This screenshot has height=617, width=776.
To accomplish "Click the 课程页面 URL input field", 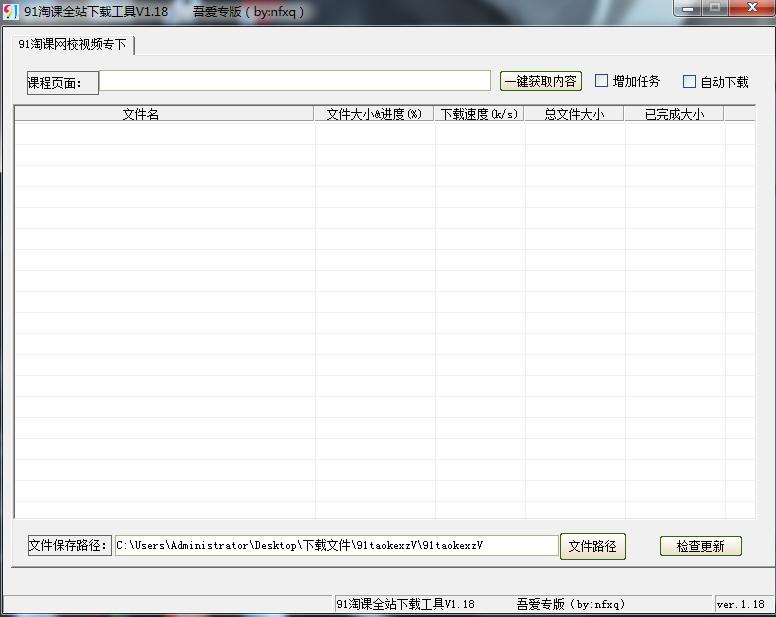I will pyautogui.click(x=295, y=81).
